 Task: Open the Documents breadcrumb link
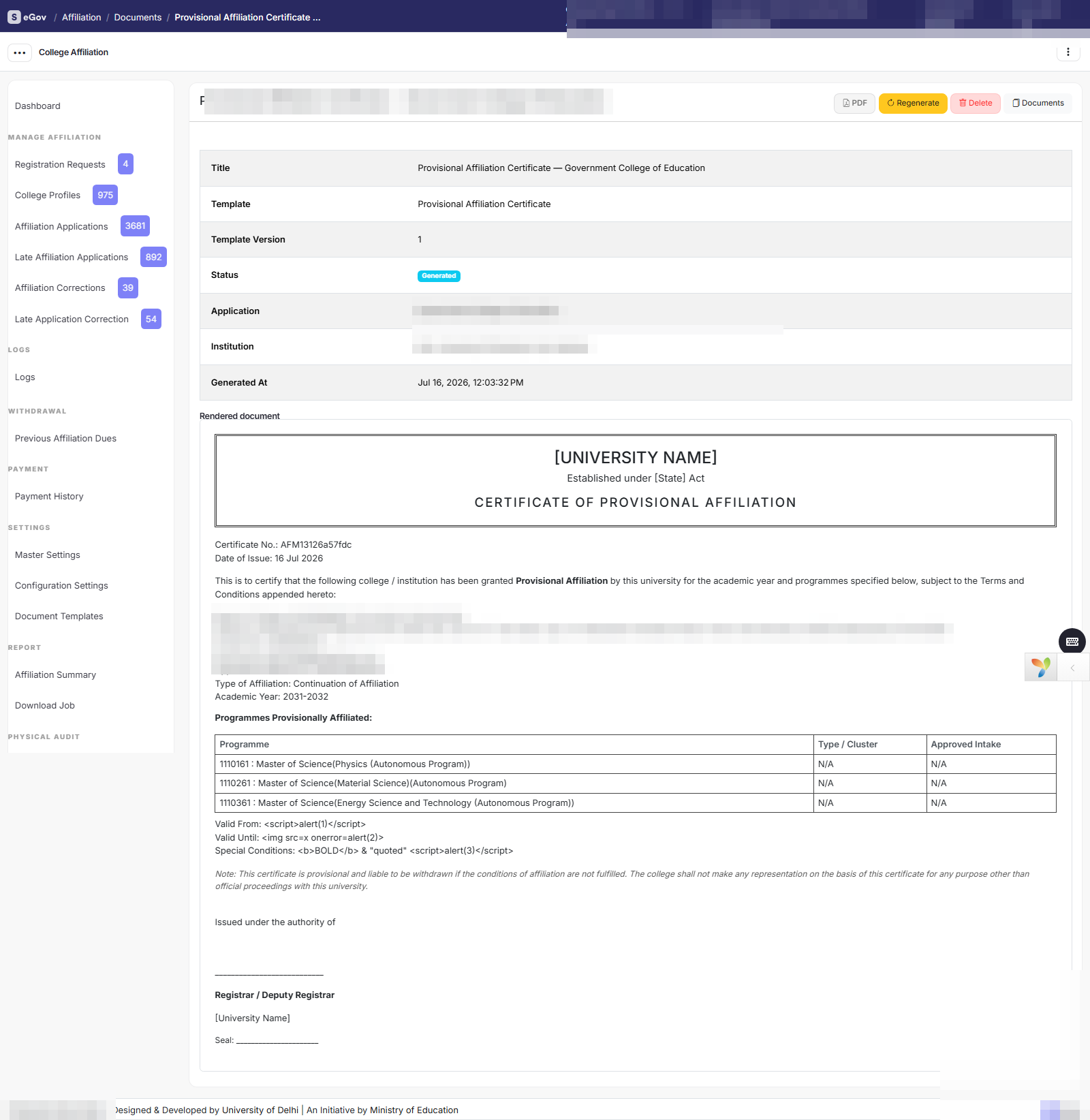[x=138, y=17]
